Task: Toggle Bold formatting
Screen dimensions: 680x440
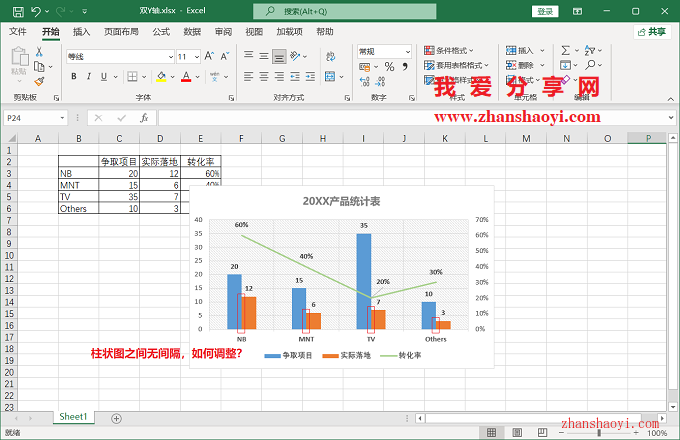Action: [x=74, y=77]
